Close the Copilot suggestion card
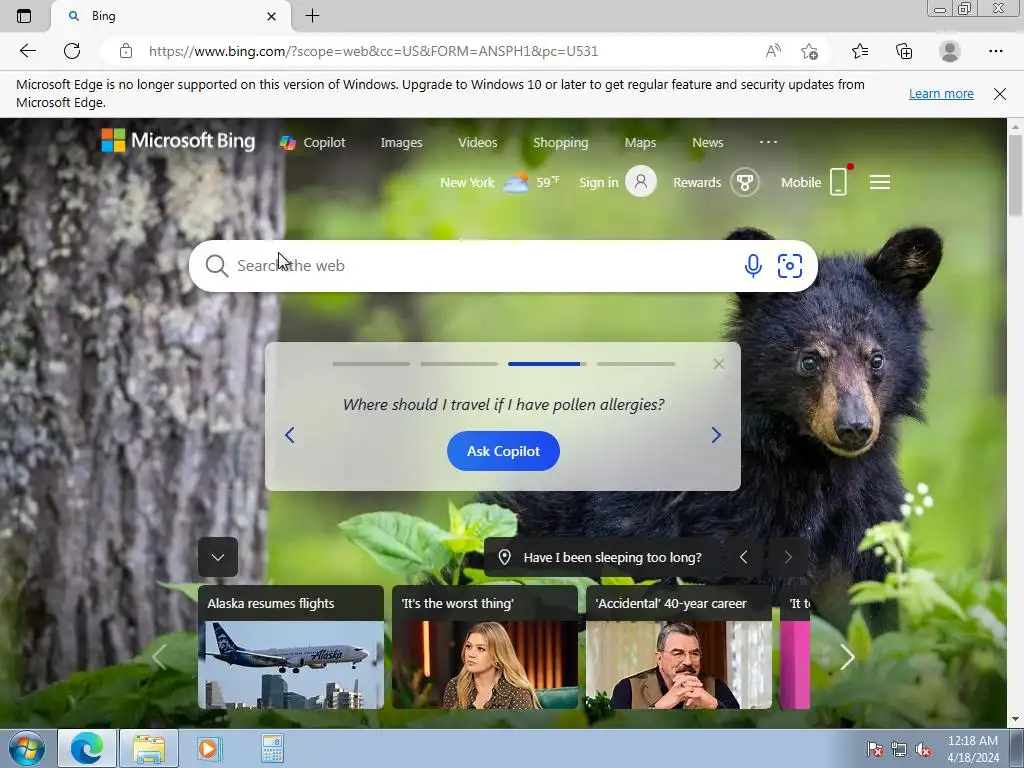 (x=718, y=364)
